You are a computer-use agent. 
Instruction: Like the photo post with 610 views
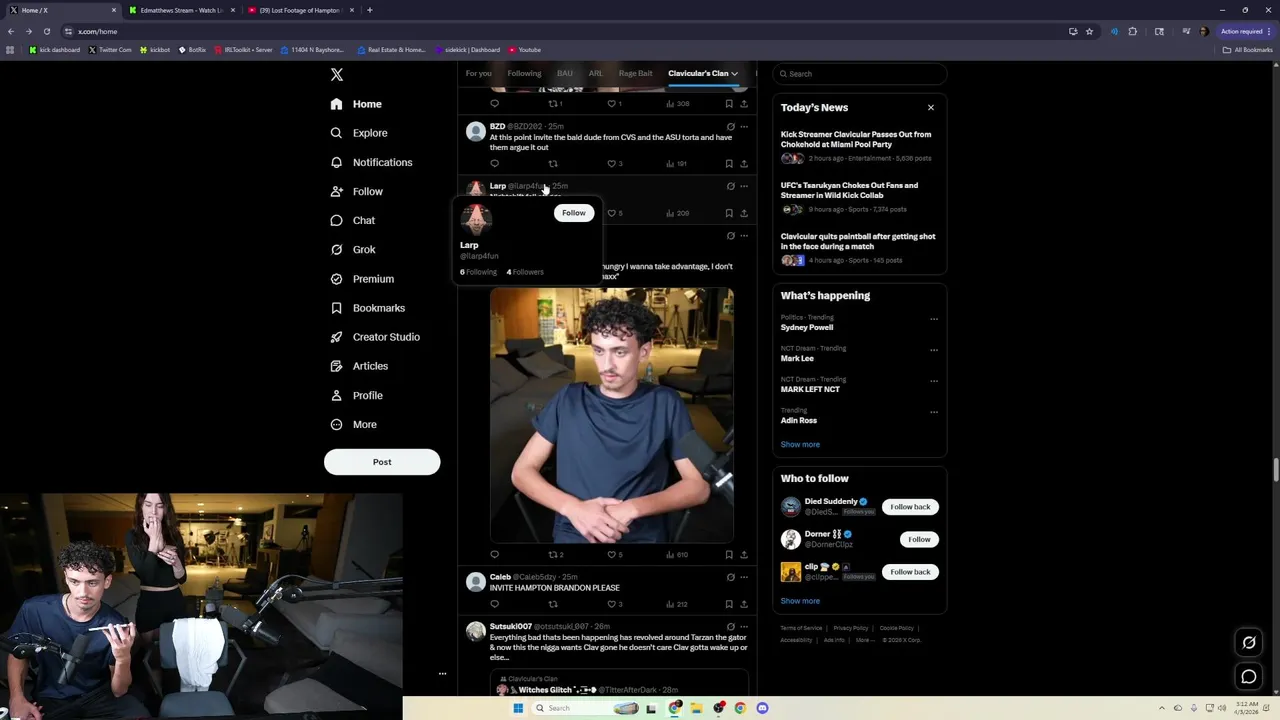[x=611, y=555]
